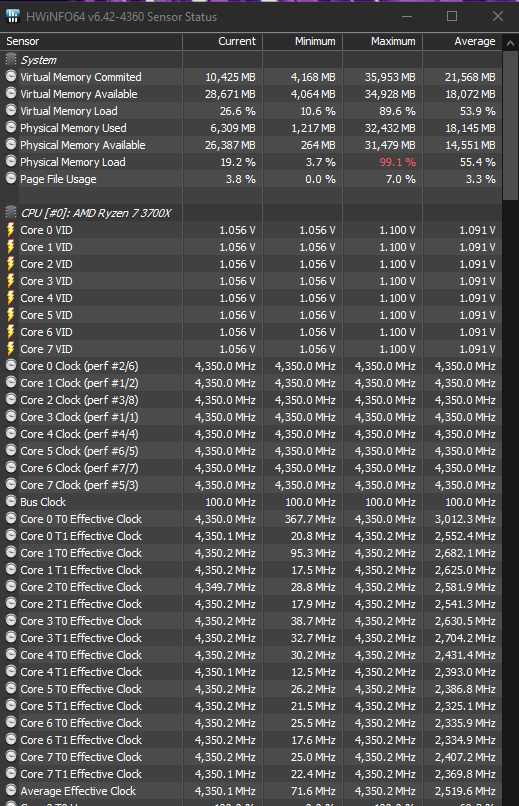Click the Physical Memory Available sensor icon

11,144
